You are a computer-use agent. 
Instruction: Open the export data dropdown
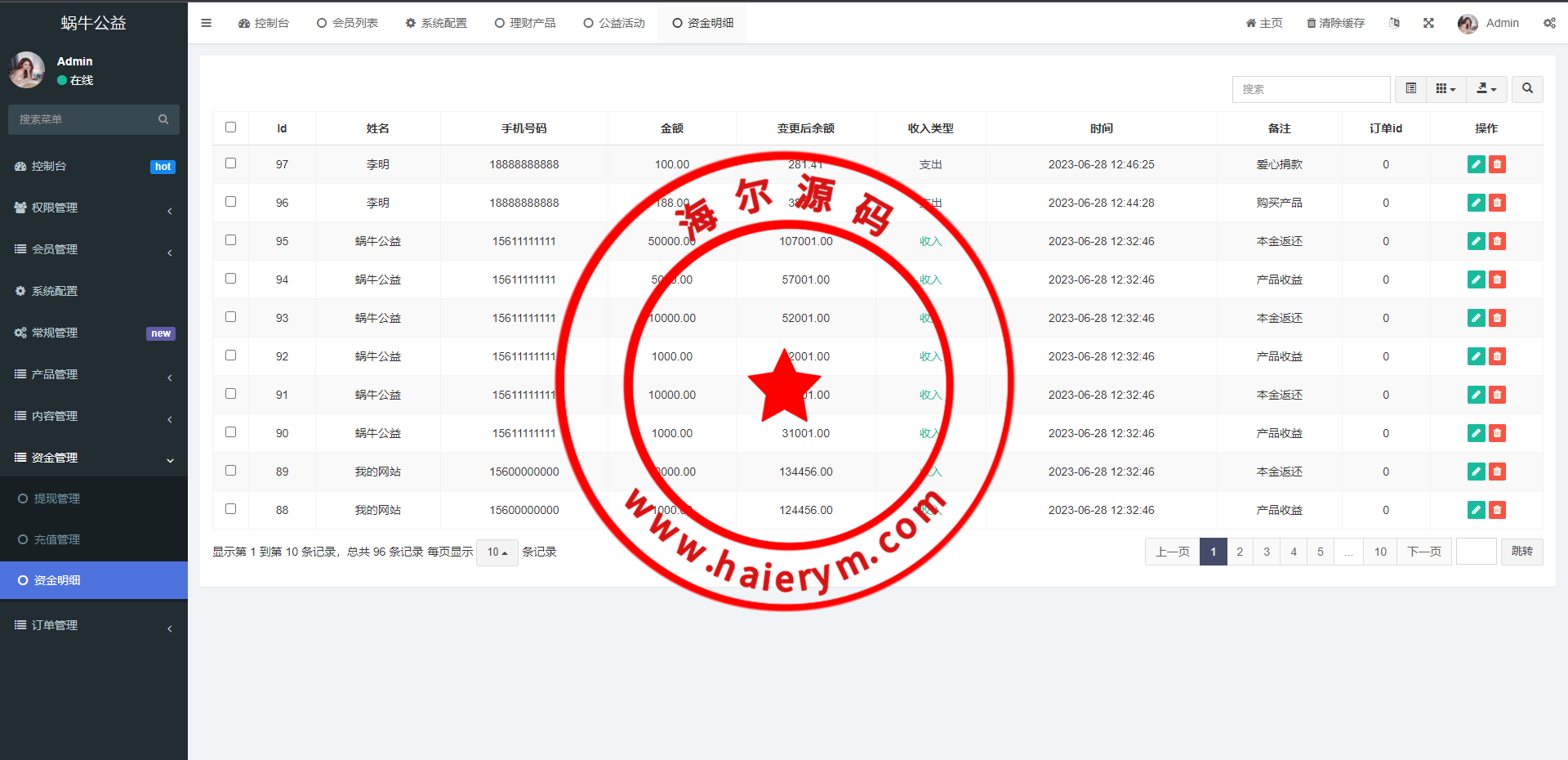pos(1486,88)
